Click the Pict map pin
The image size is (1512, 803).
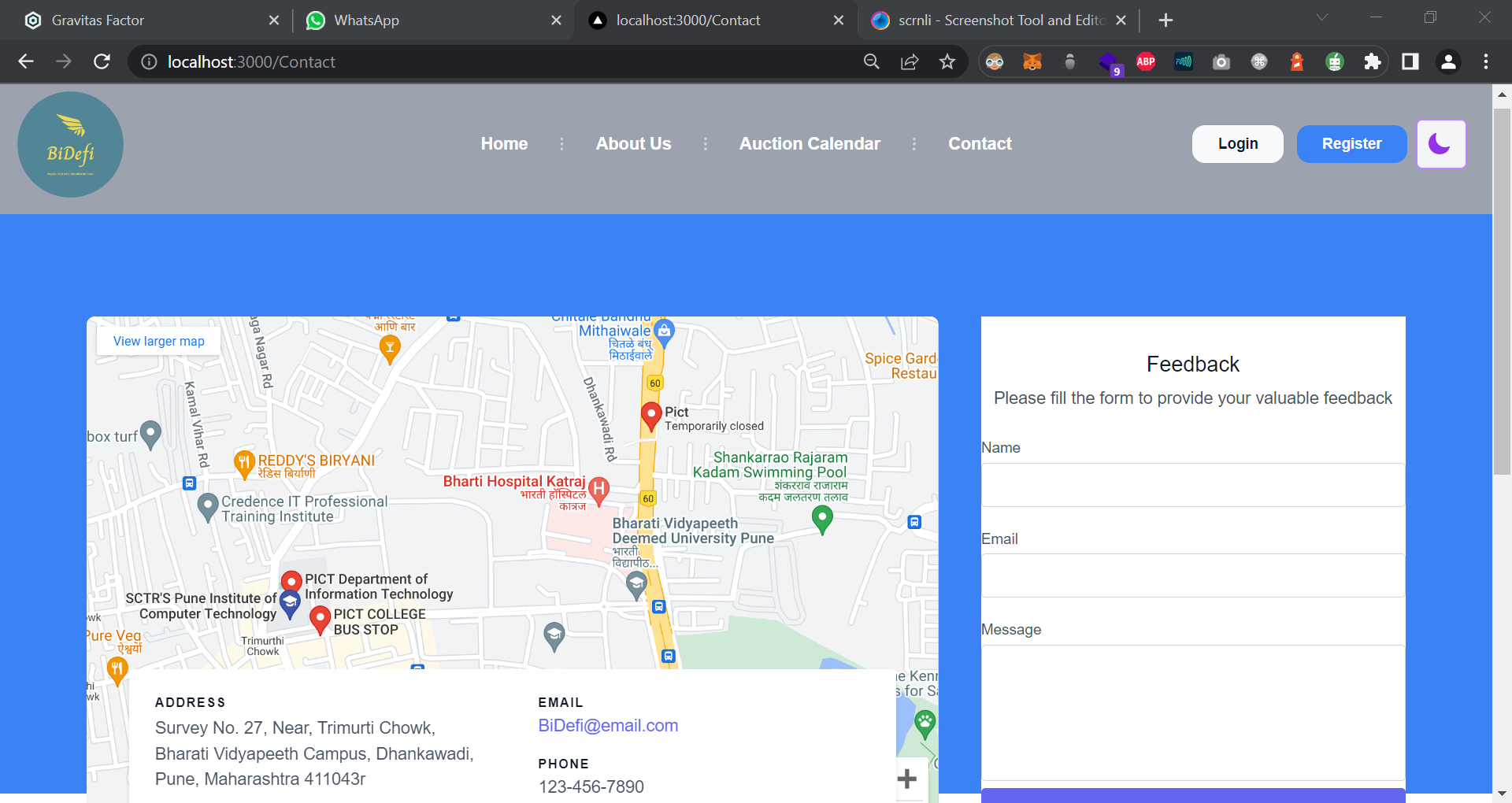651,416
